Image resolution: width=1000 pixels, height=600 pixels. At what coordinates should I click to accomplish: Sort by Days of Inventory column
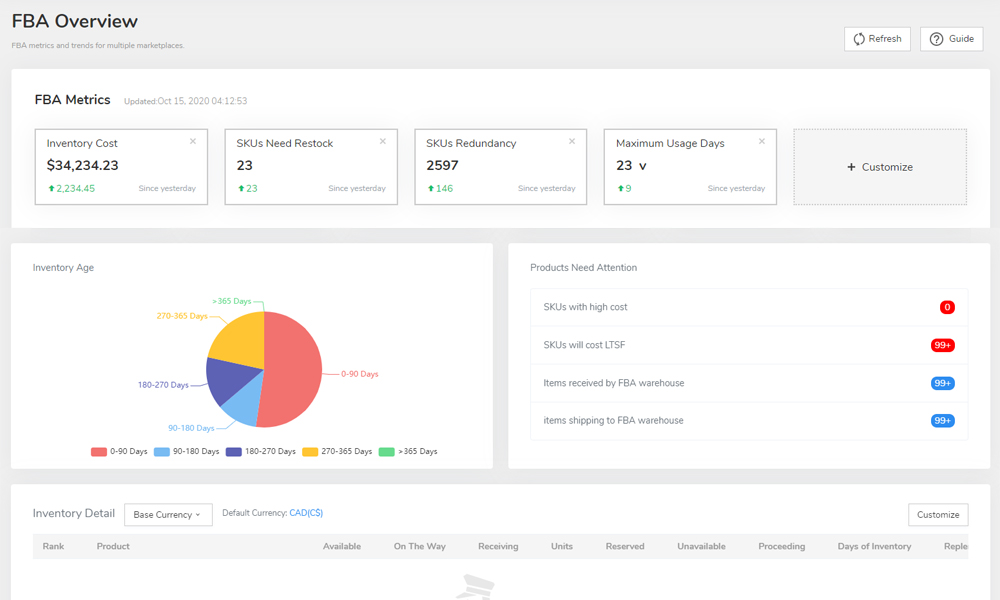(874, 547)
